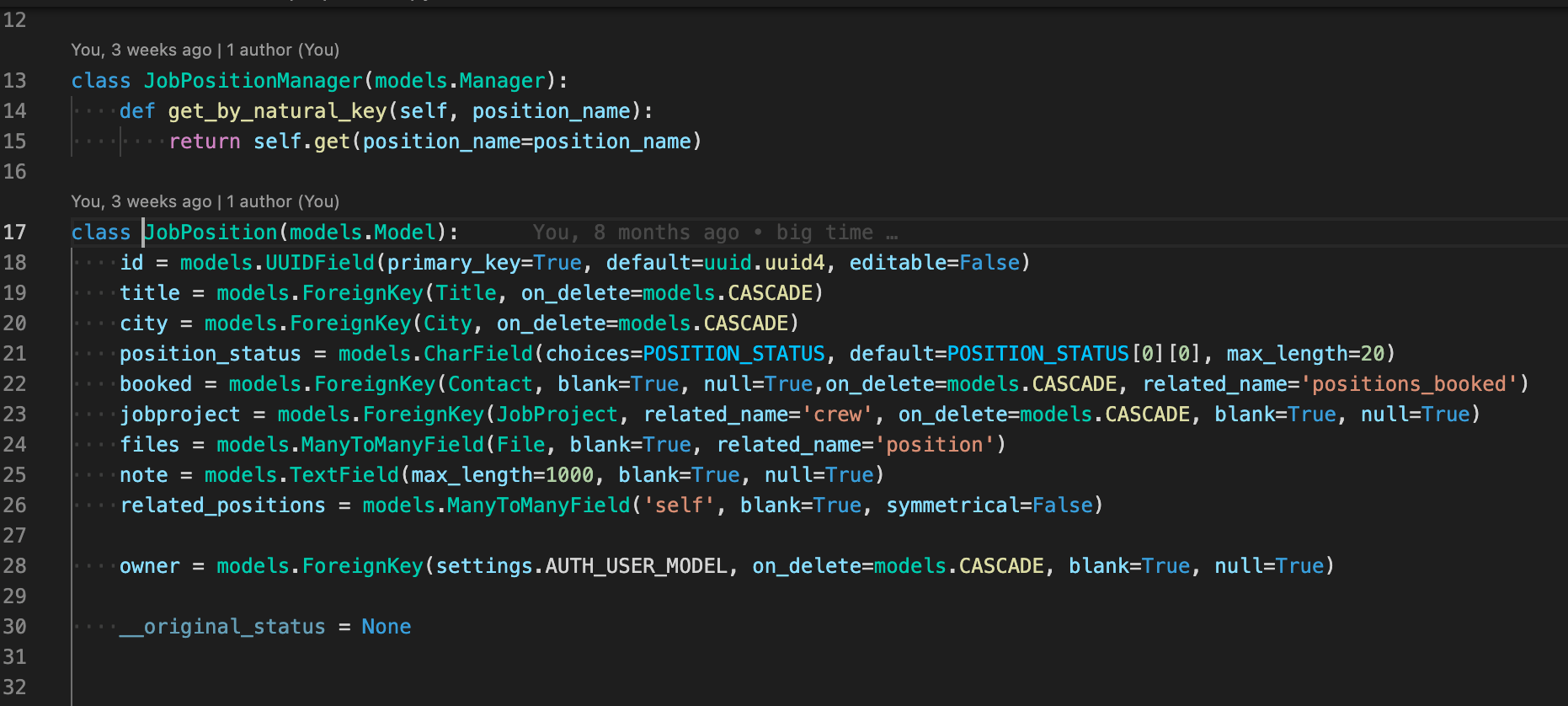Click line number 28 in the gutter
Viewport: 1568px width, 706px height.
pyautogui.click(x=14, y=566)
